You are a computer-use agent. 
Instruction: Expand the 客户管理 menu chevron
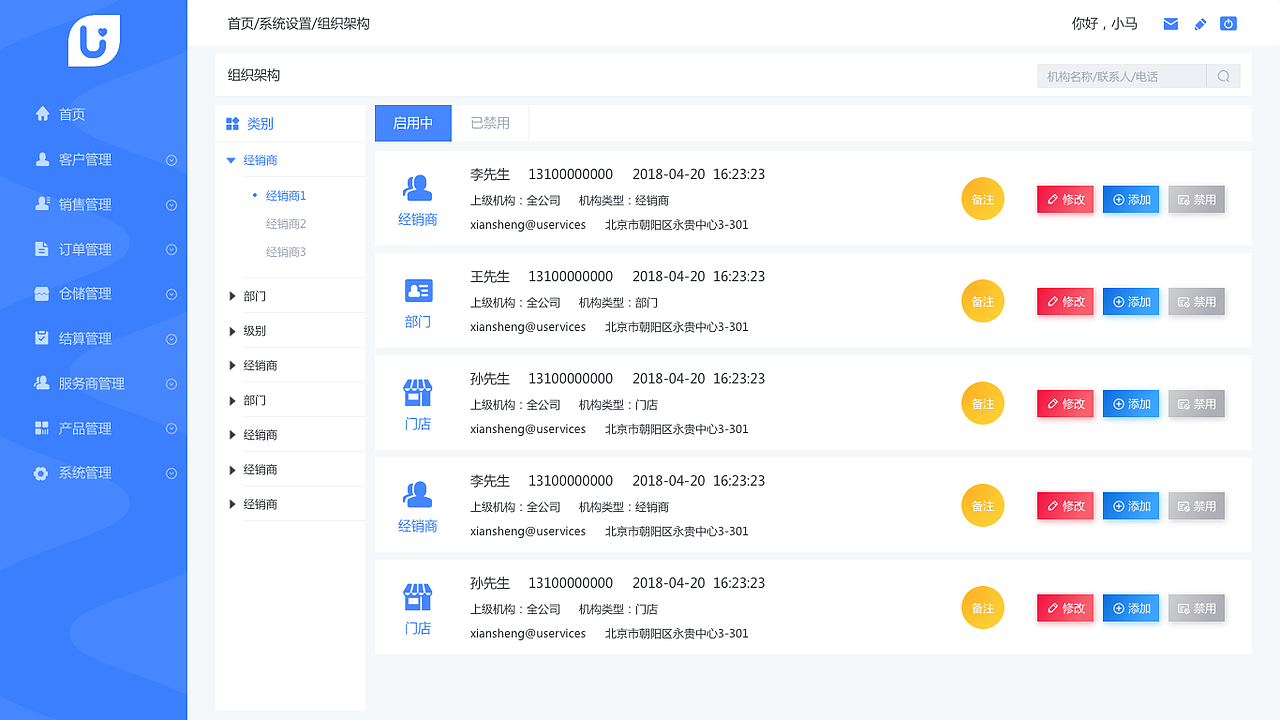click(x=171, y=160)
